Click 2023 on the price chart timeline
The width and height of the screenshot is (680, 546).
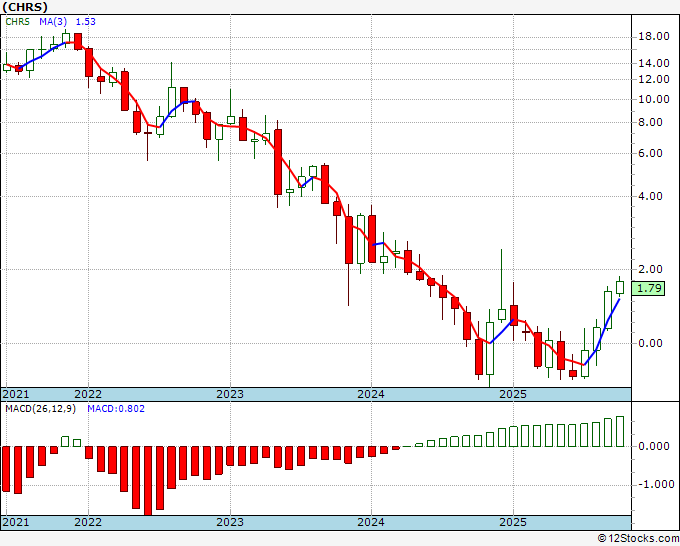coord(230,394)
